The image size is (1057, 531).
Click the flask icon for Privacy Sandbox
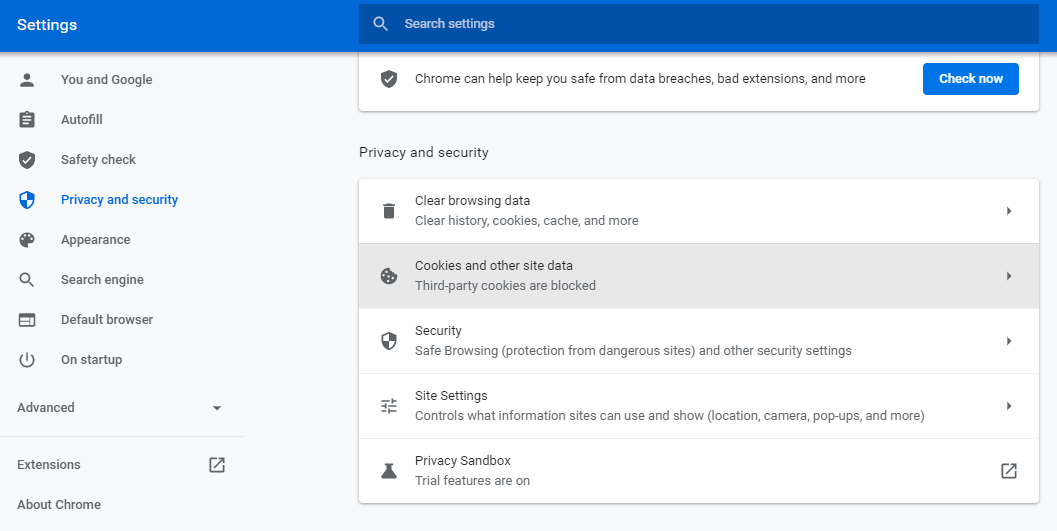tap(389, 471)
